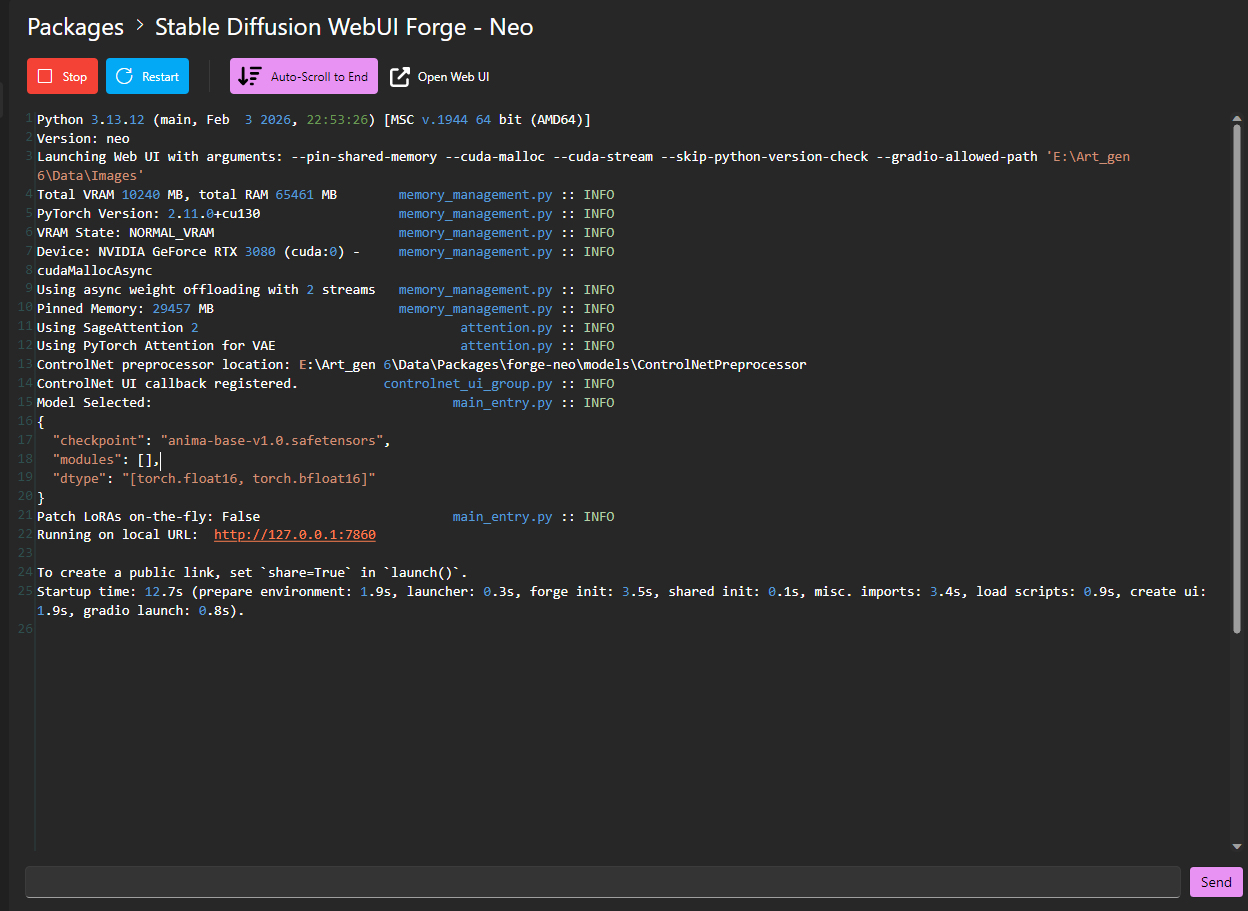1248x911 pixels.
Task: Click the Restart circular arrow icon
Action: [x=124, y=76]
